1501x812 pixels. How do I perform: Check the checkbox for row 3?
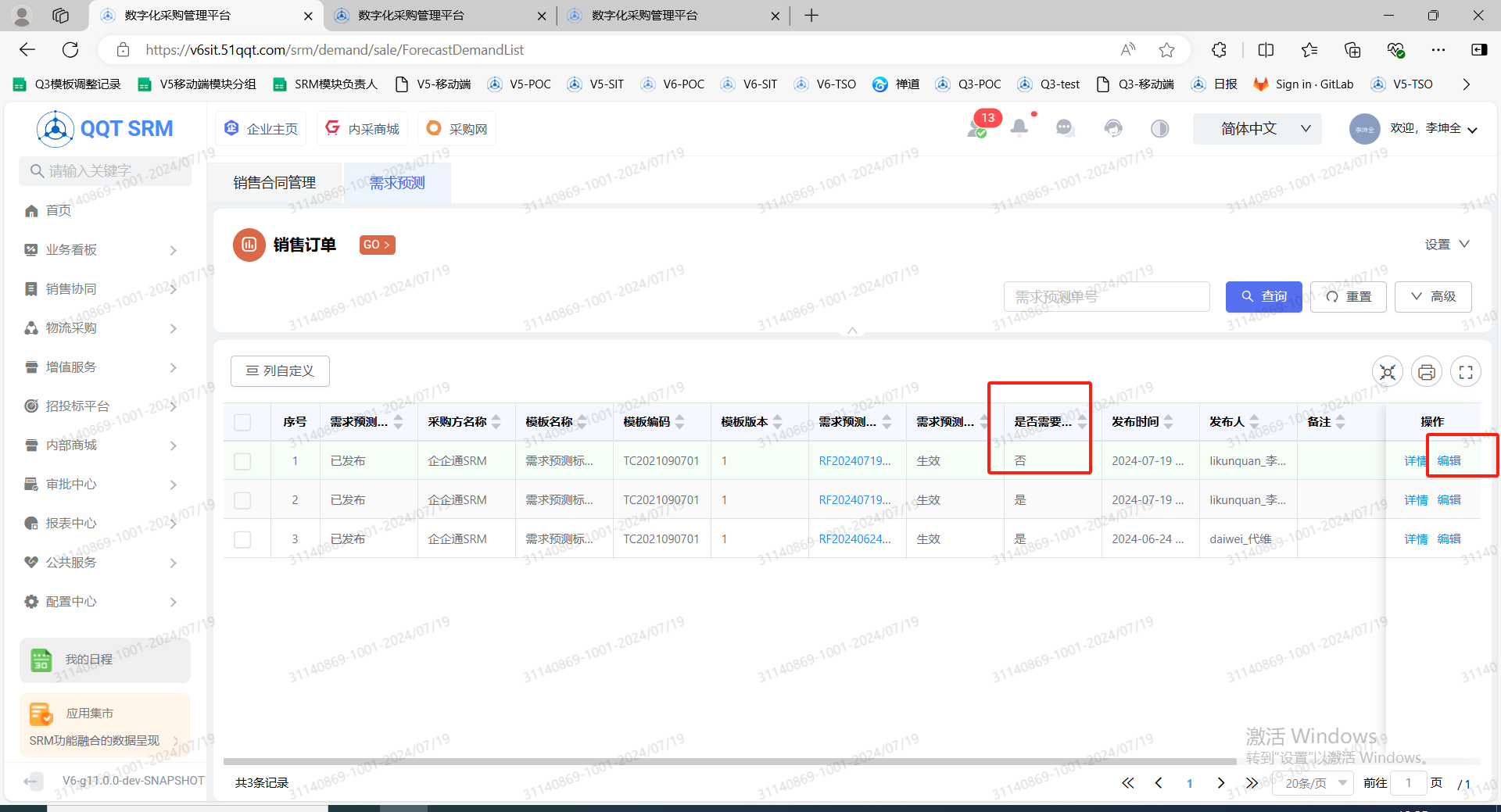tap(242, 538)
